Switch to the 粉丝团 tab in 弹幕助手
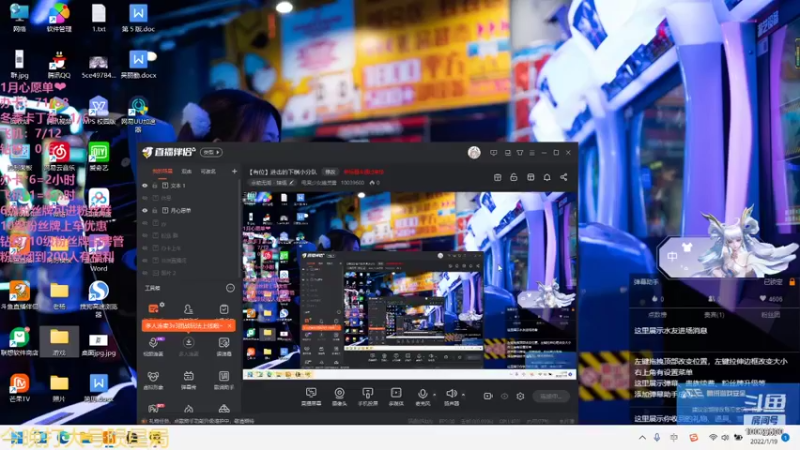The height and width of the screenshot is (450, 800). tap(770, 315)
